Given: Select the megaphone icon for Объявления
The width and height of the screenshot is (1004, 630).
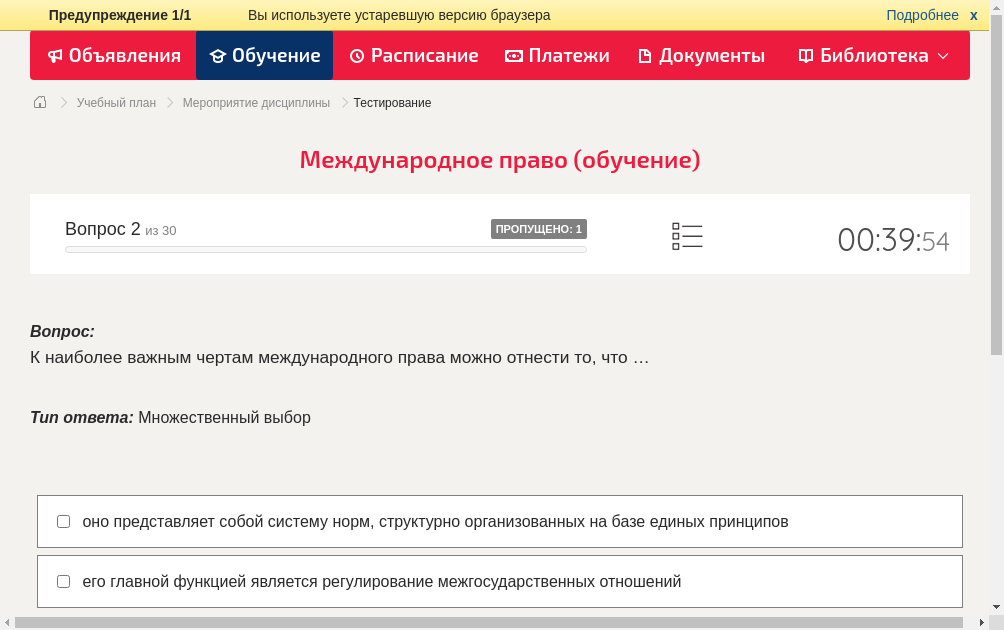Looking at the screenshot, I should pos(54,55).
